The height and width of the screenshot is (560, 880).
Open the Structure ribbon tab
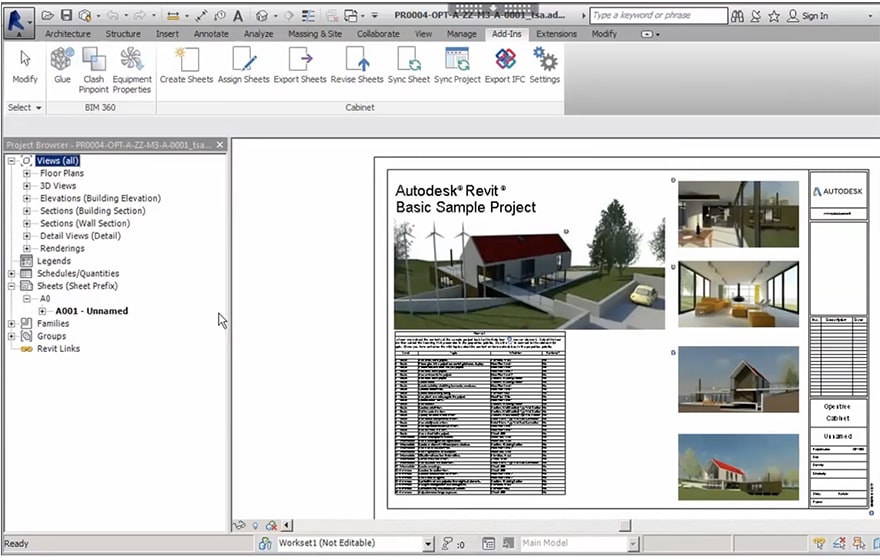point(123,34)
